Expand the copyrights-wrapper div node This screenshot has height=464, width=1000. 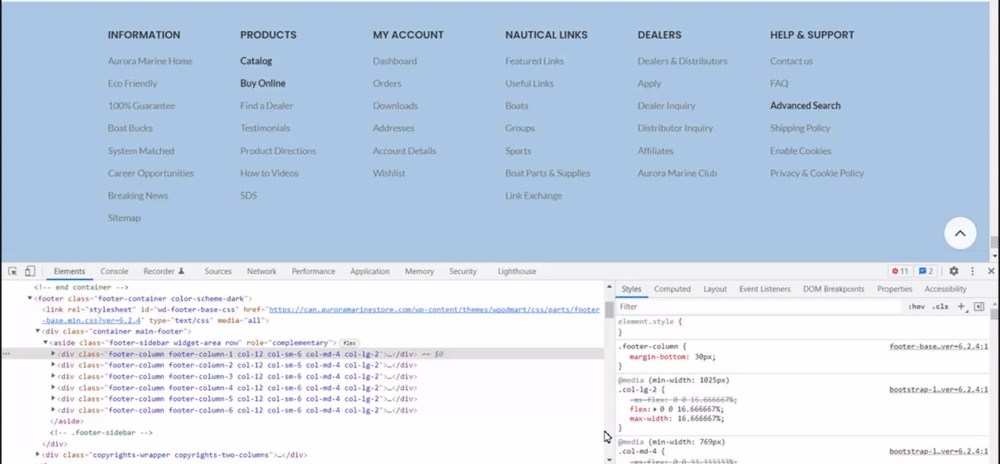tap(38, 455)
